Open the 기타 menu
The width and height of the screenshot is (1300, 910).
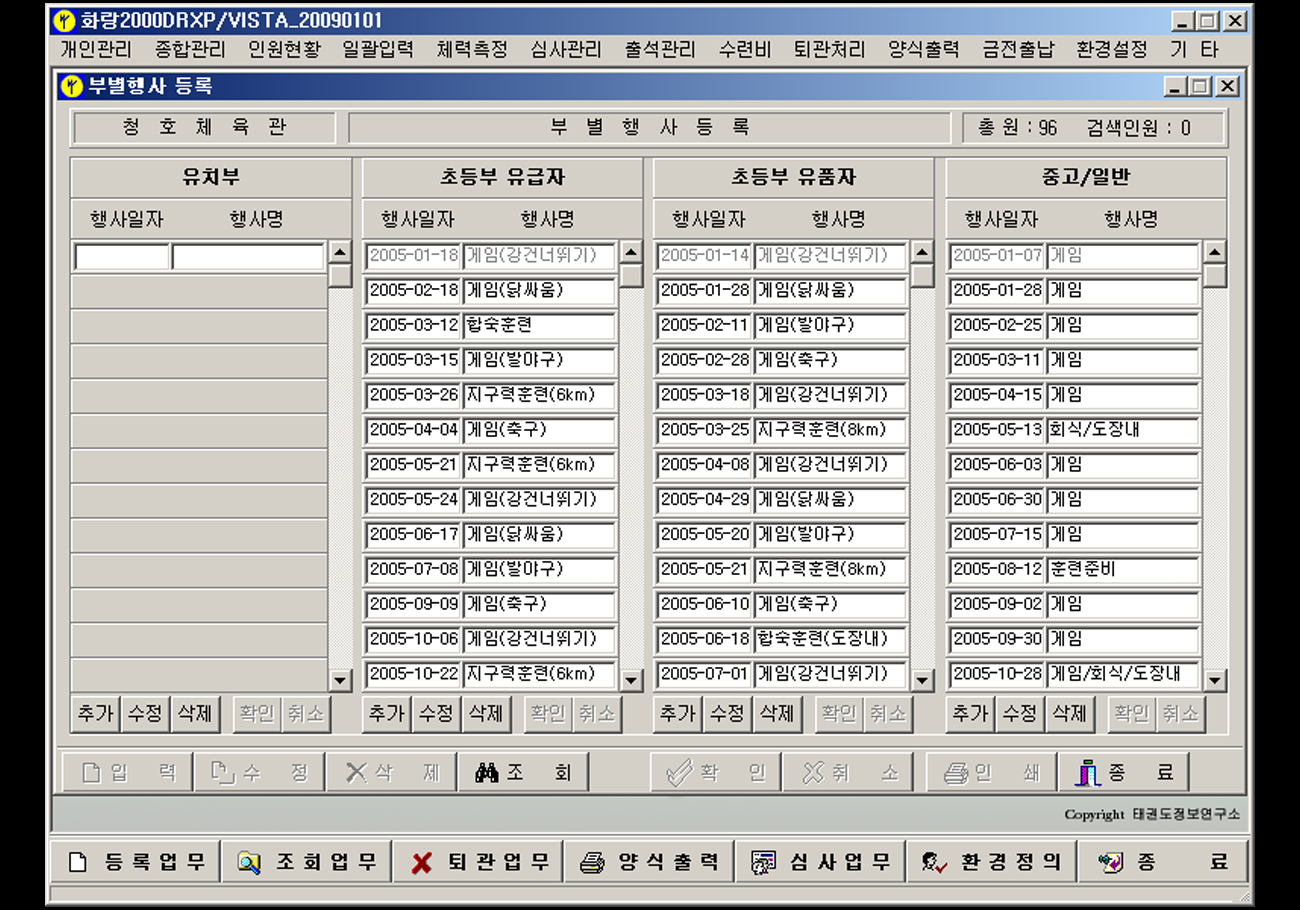(x=1195, y=49)
